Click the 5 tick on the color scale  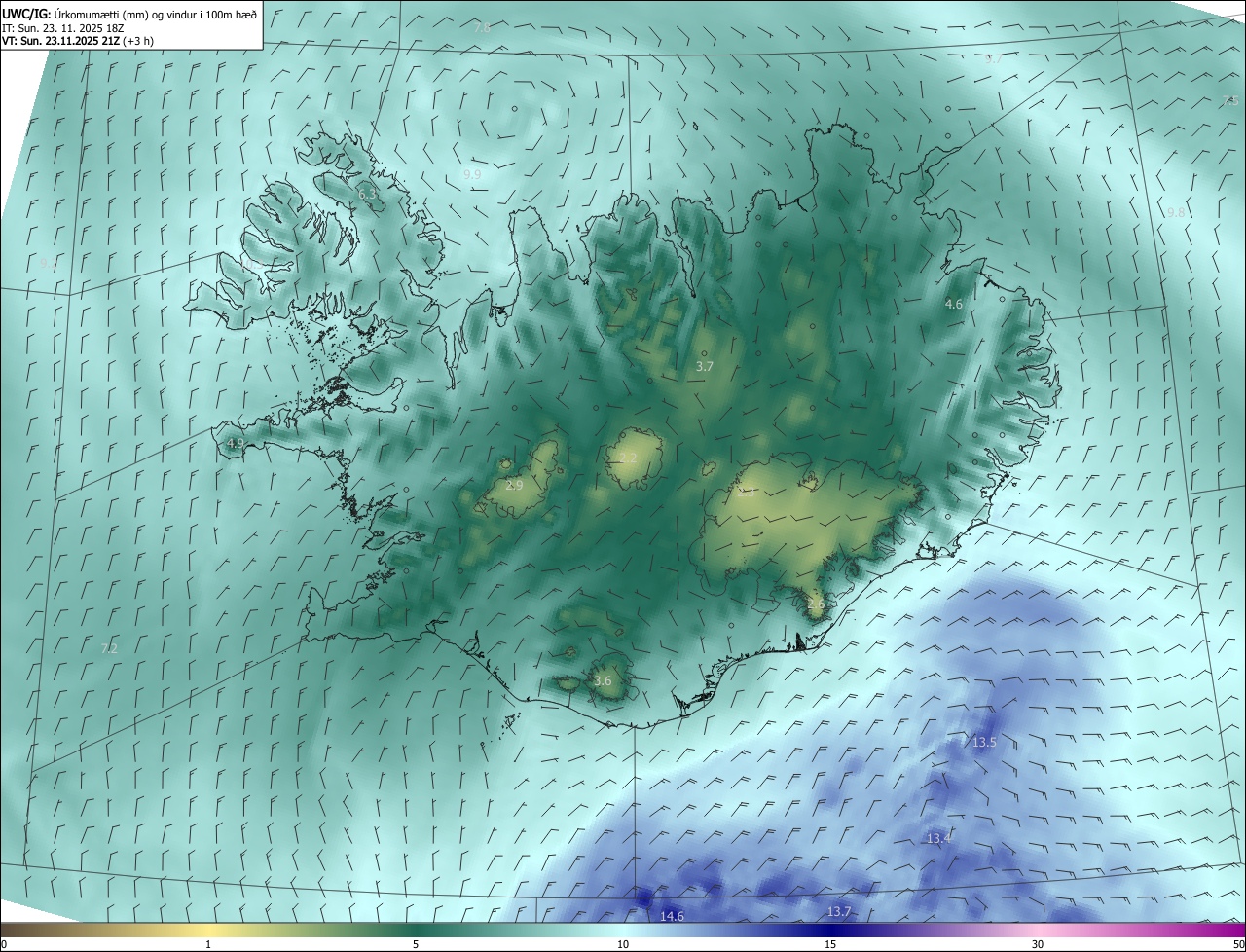pos(416,945)
